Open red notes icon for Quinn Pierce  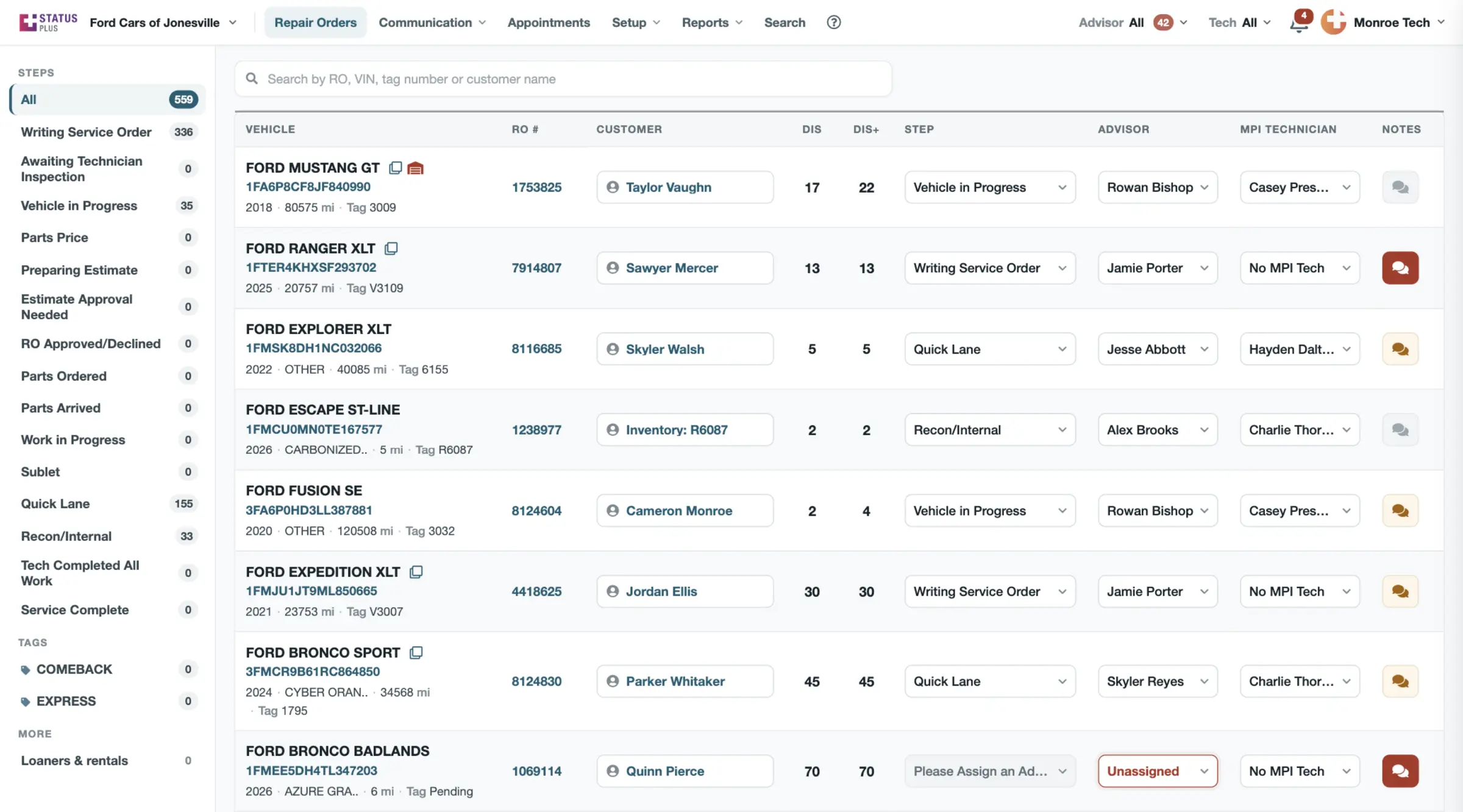[1400, 771]
